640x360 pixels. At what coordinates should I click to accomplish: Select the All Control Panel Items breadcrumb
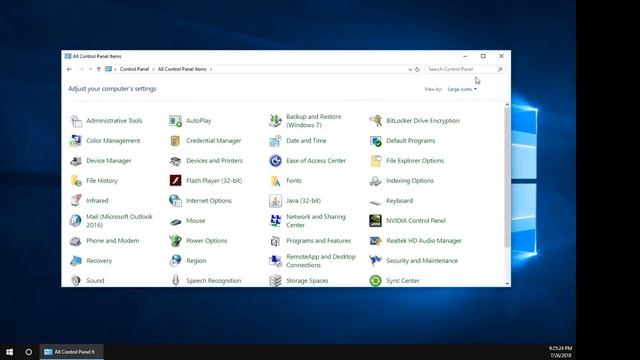pyautogui.click(x=182, y=69)
